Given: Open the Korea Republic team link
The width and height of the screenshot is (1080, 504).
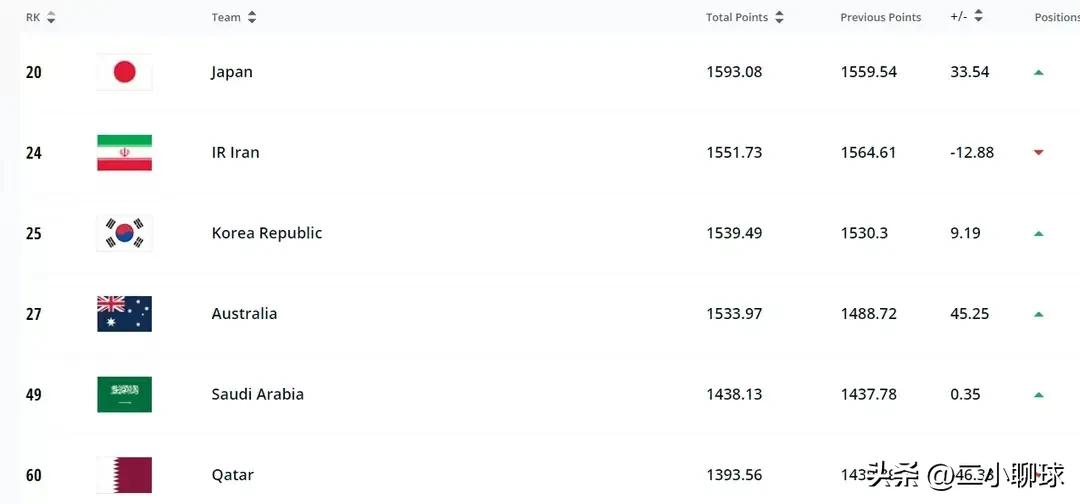Looking at the screenshot, I should 267,233.
